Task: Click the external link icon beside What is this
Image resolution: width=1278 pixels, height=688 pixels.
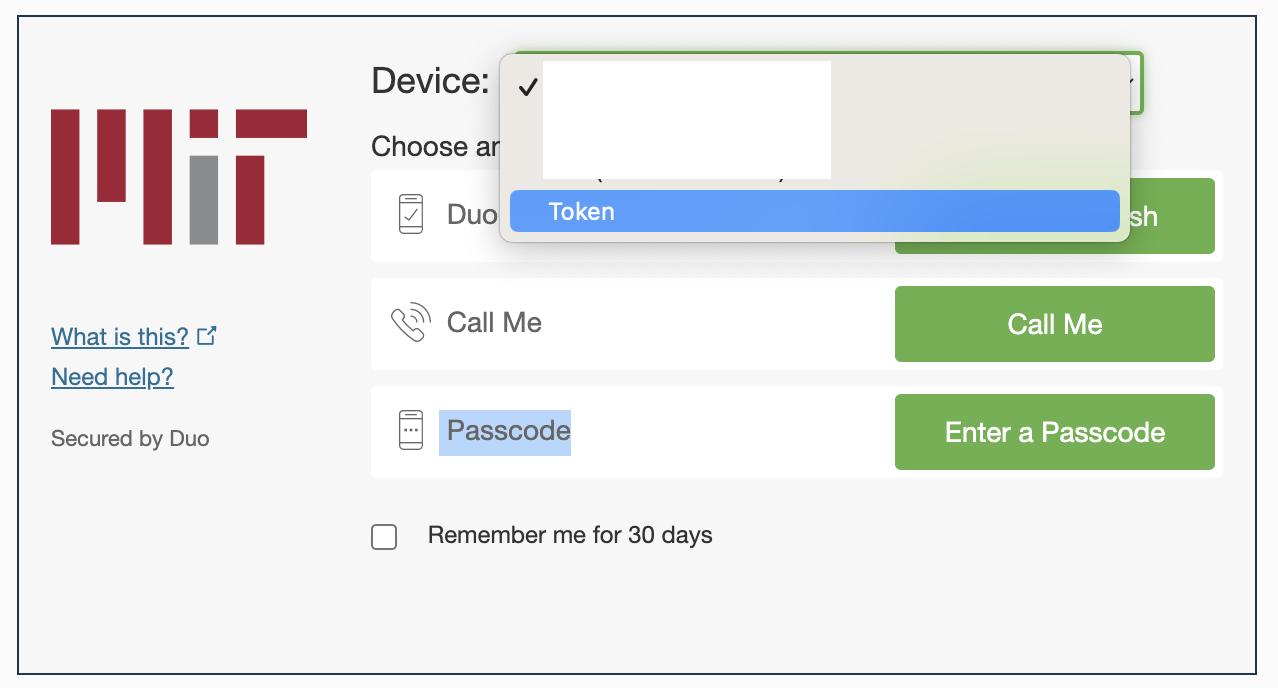Action: click(207, 336)
